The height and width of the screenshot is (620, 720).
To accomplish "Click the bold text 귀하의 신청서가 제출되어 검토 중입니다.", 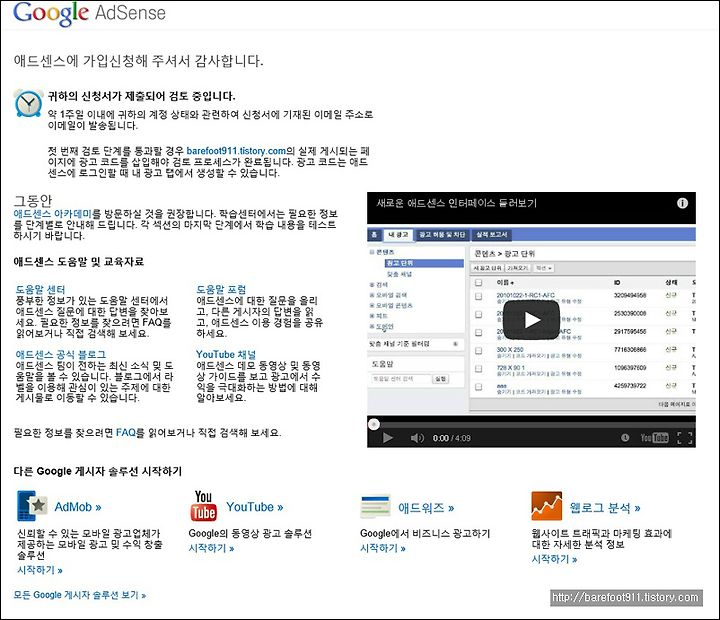I will [x=141, y=96].
